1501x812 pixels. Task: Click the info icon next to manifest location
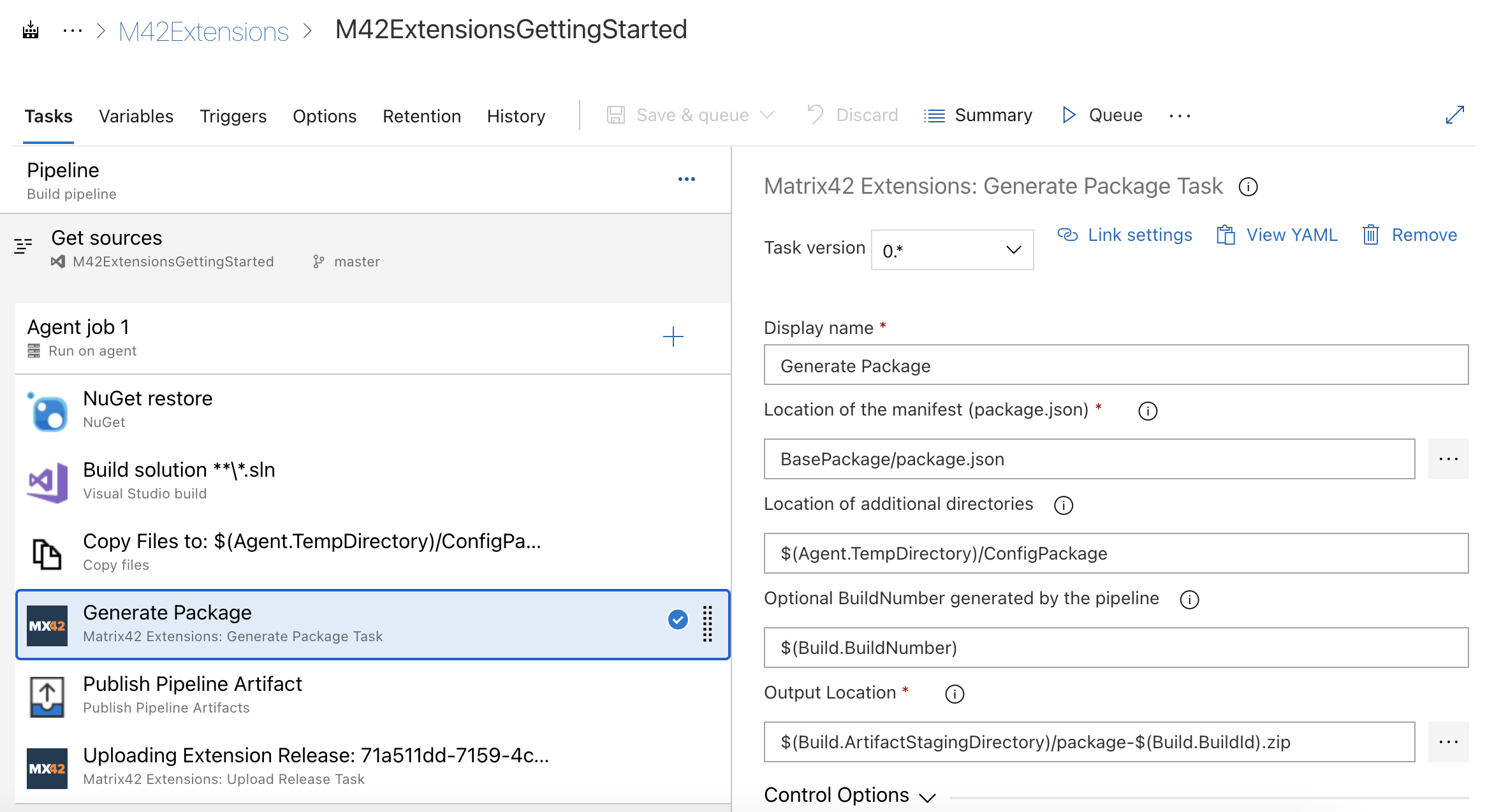[1147, 411]
